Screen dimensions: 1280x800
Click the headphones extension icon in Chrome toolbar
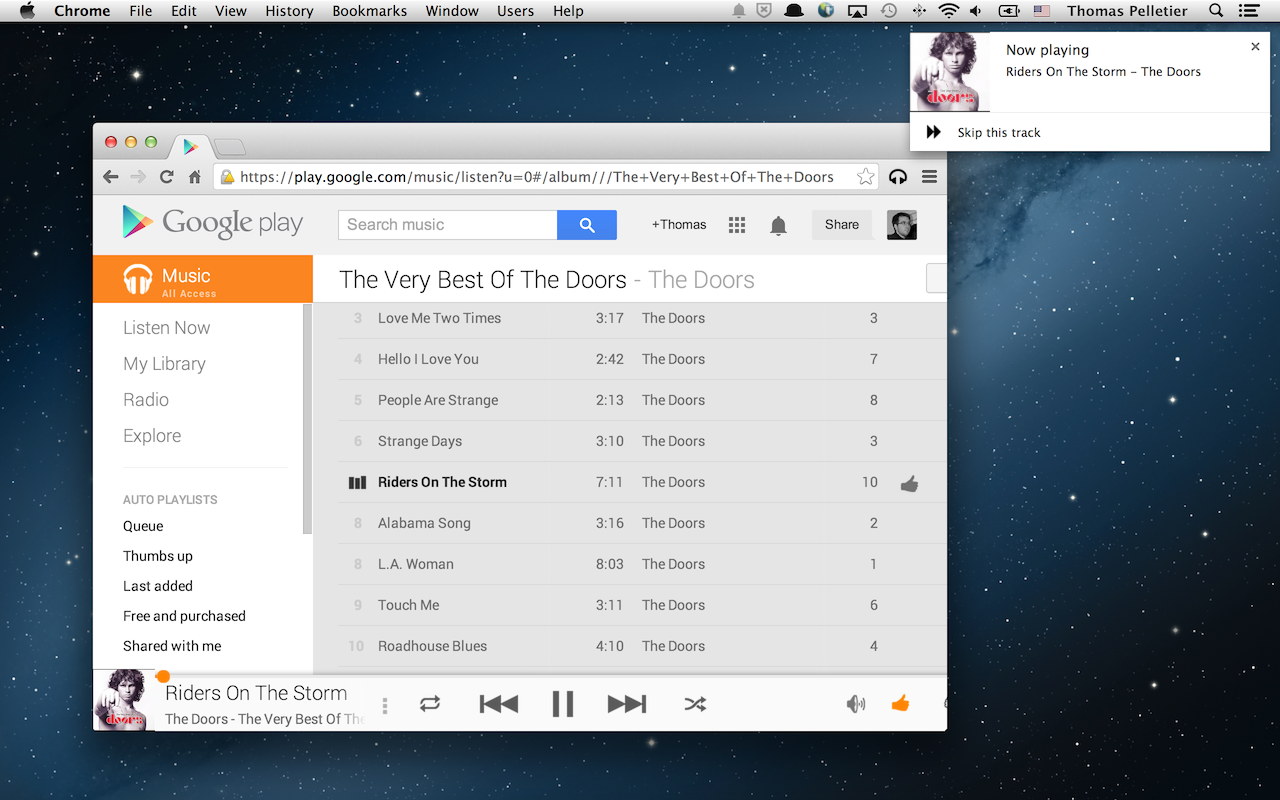tap(898, 177)
